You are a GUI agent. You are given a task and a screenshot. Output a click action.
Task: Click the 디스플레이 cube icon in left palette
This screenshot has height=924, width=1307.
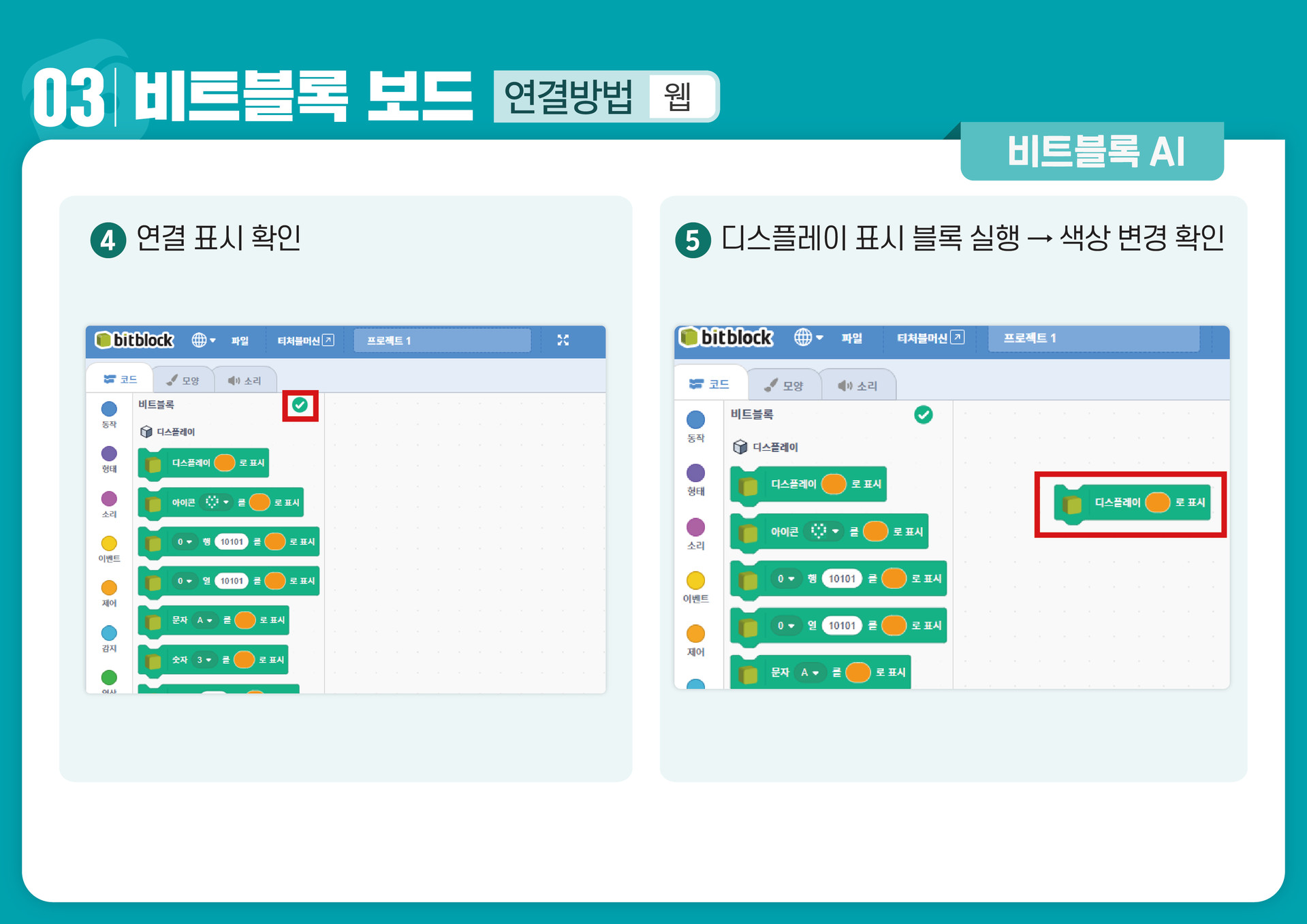tap(146, 432)
